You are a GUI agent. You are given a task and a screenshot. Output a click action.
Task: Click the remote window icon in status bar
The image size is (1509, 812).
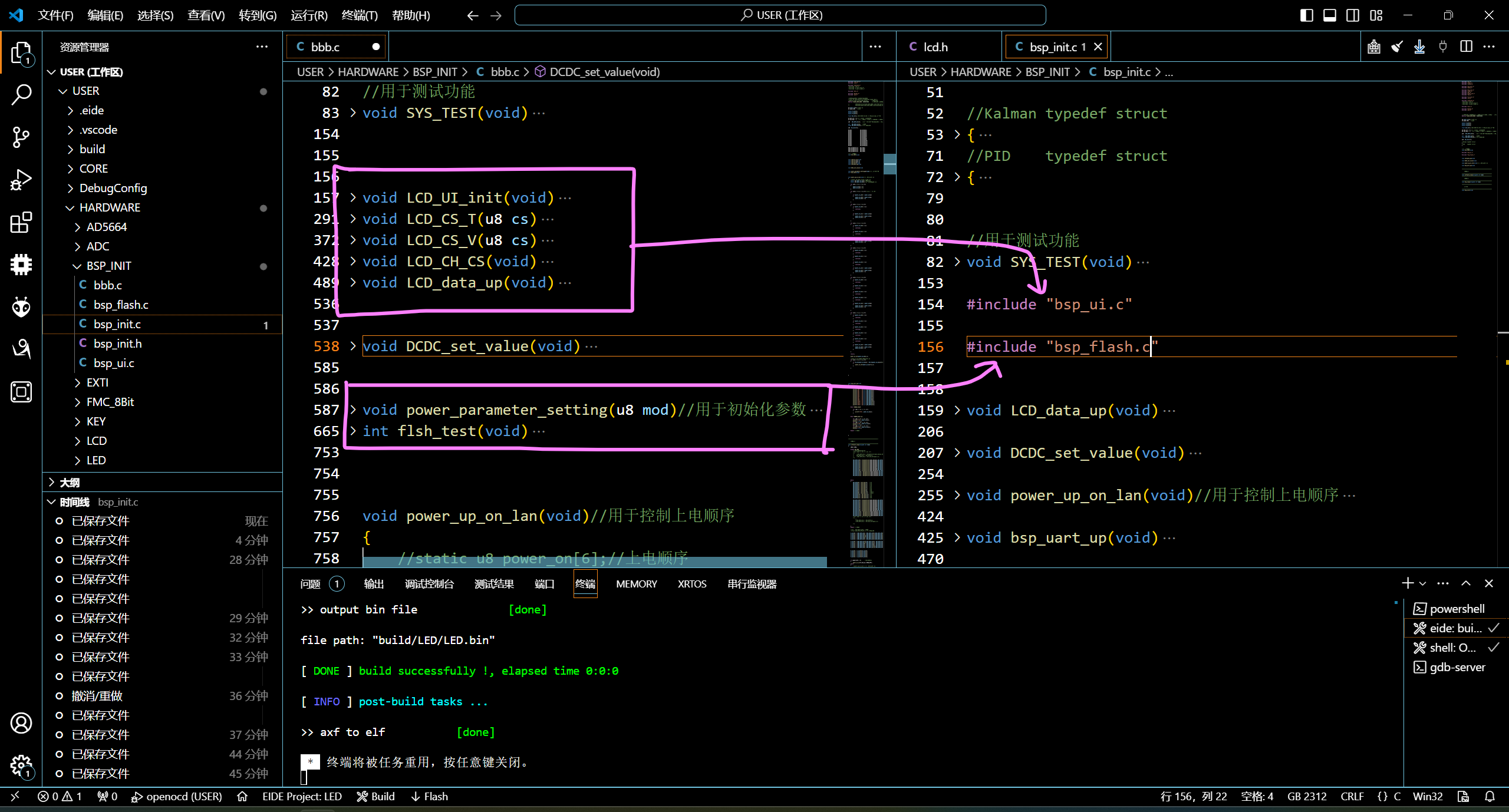(15, 797)
